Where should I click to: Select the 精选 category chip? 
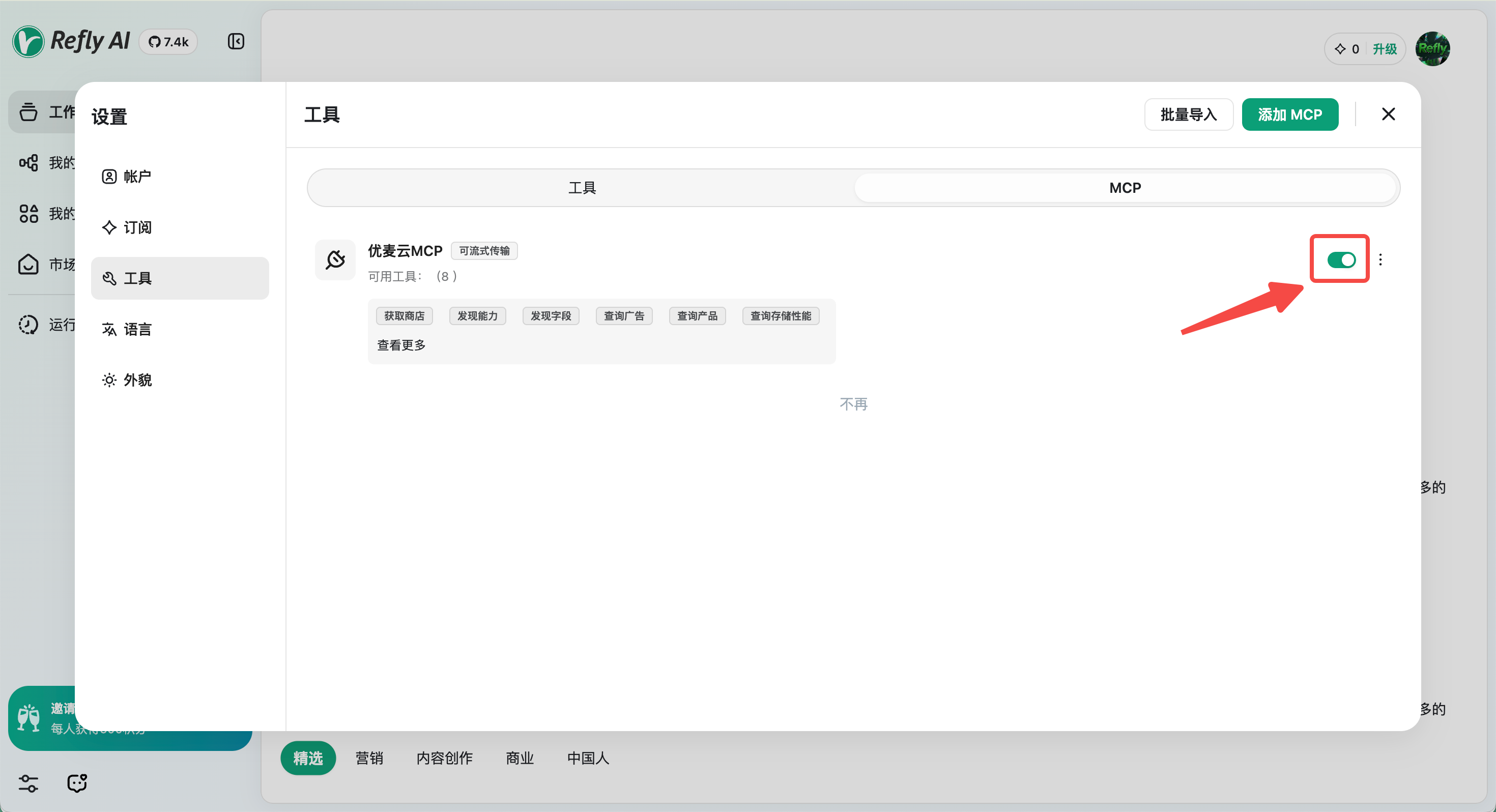point(308,758)
